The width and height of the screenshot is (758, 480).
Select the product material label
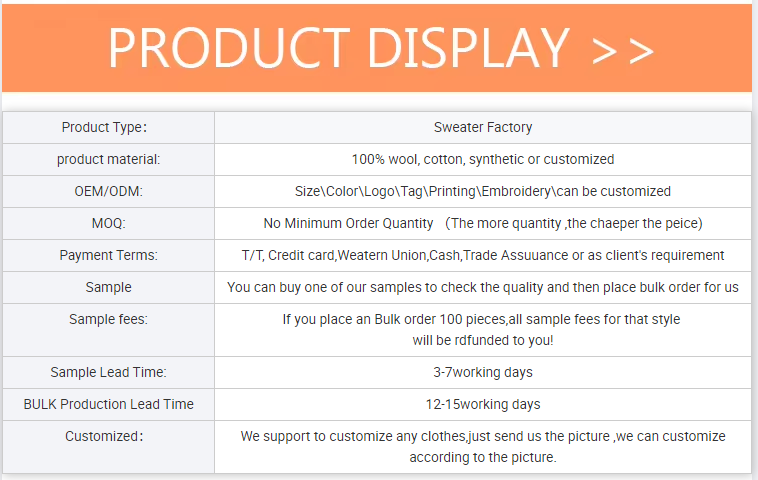pyautogui.click(x=108, y=160)
